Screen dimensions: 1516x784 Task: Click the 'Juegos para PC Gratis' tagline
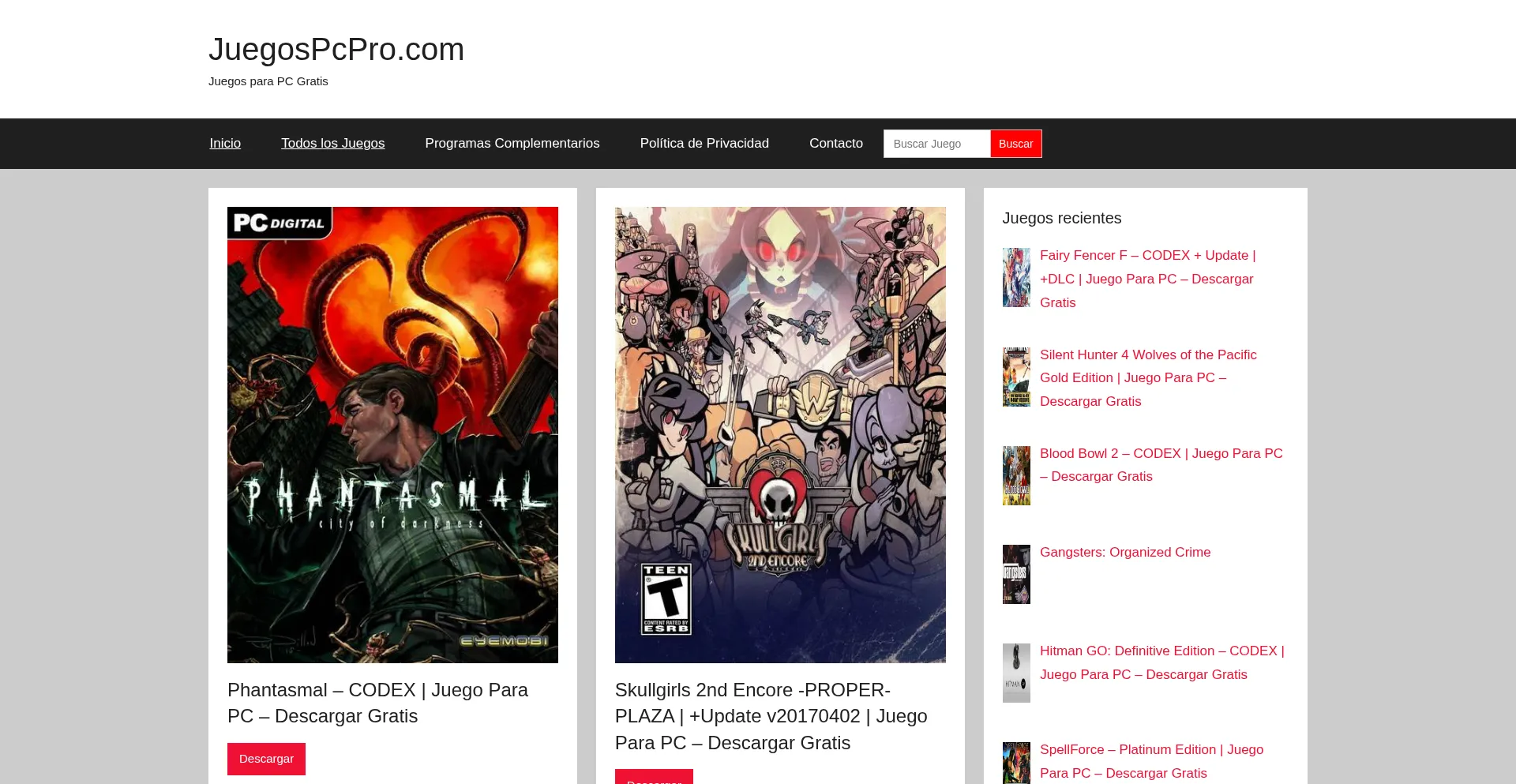coord(268,81)
